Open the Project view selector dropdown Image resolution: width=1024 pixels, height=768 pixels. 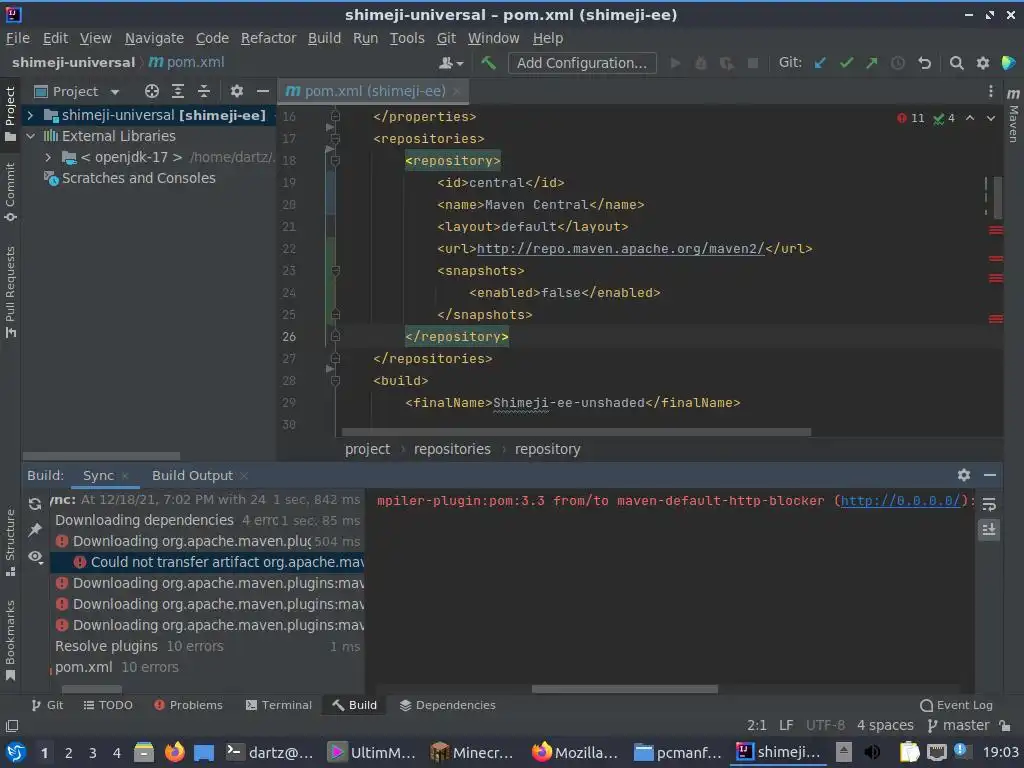(x=77, y=91)
